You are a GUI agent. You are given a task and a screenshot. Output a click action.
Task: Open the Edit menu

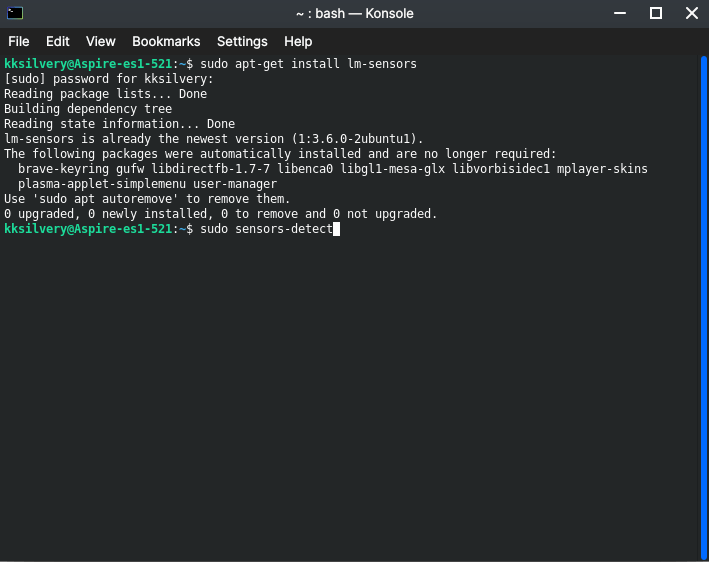click(57, 42)
